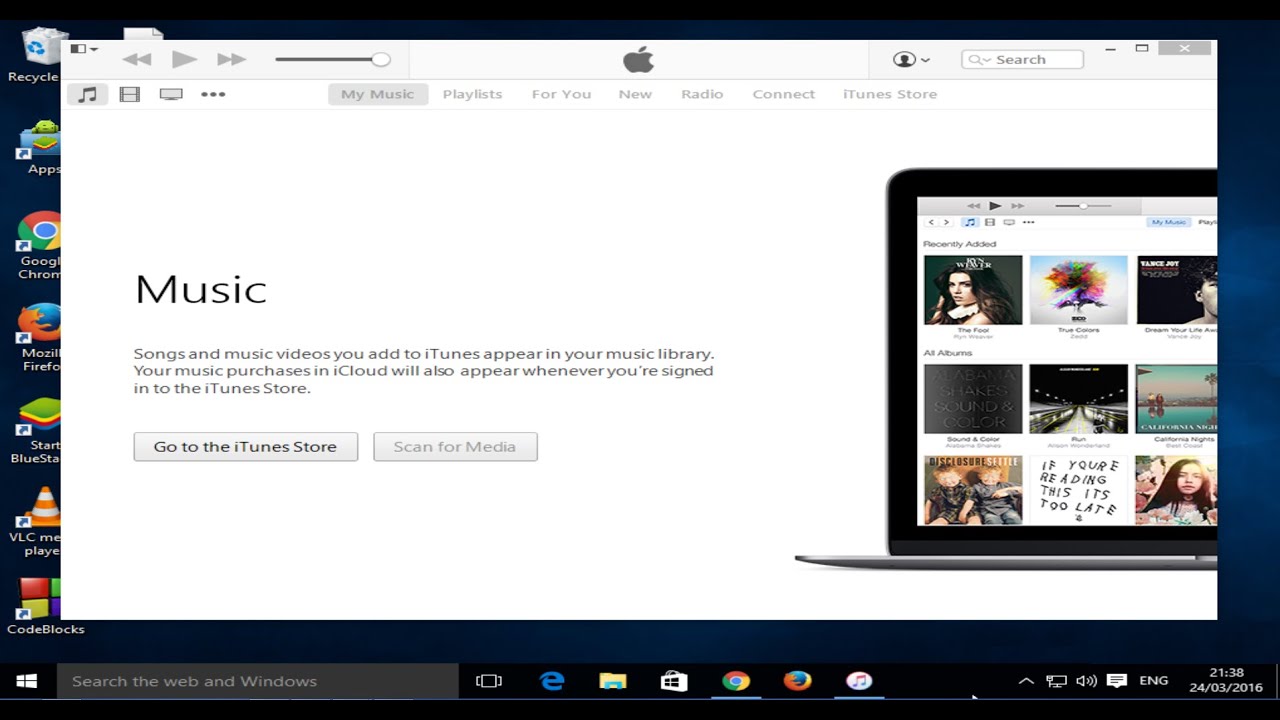Open the account profile dropdown

coord(911,59)
